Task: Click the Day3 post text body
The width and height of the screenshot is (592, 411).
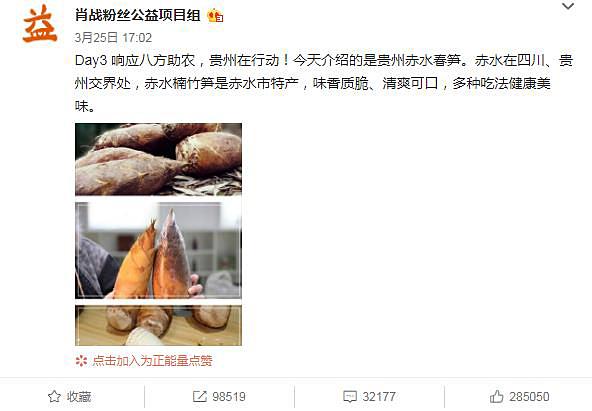Action: pos(324,83)
